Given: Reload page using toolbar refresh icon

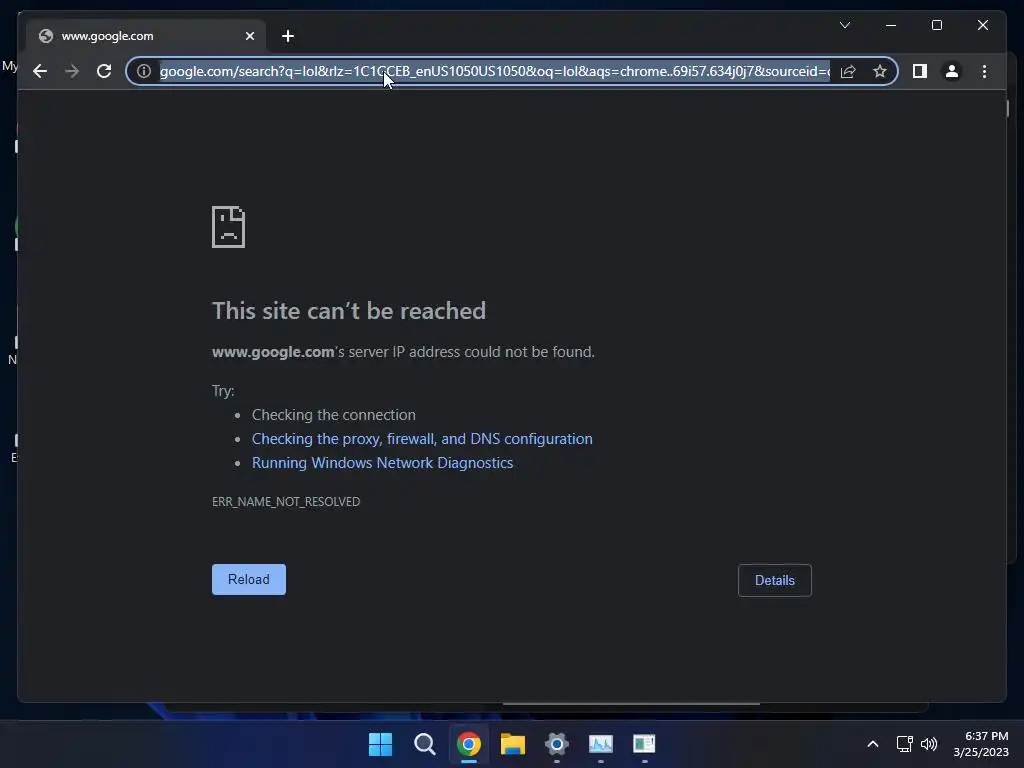Looking at the screenshot, I should click(104, 71).
